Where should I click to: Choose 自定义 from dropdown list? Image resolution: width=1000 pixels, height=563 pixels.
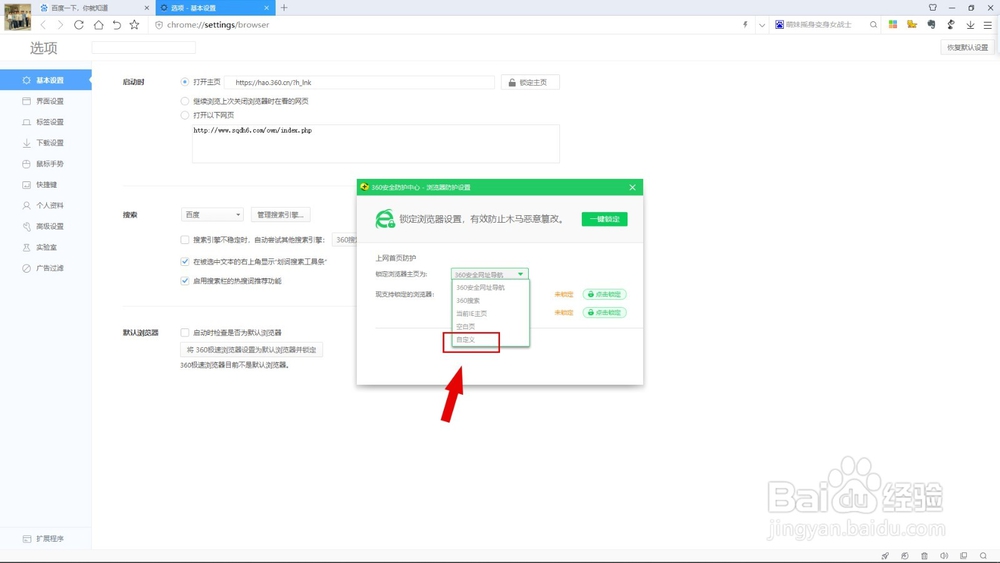[x=490, y=340]
